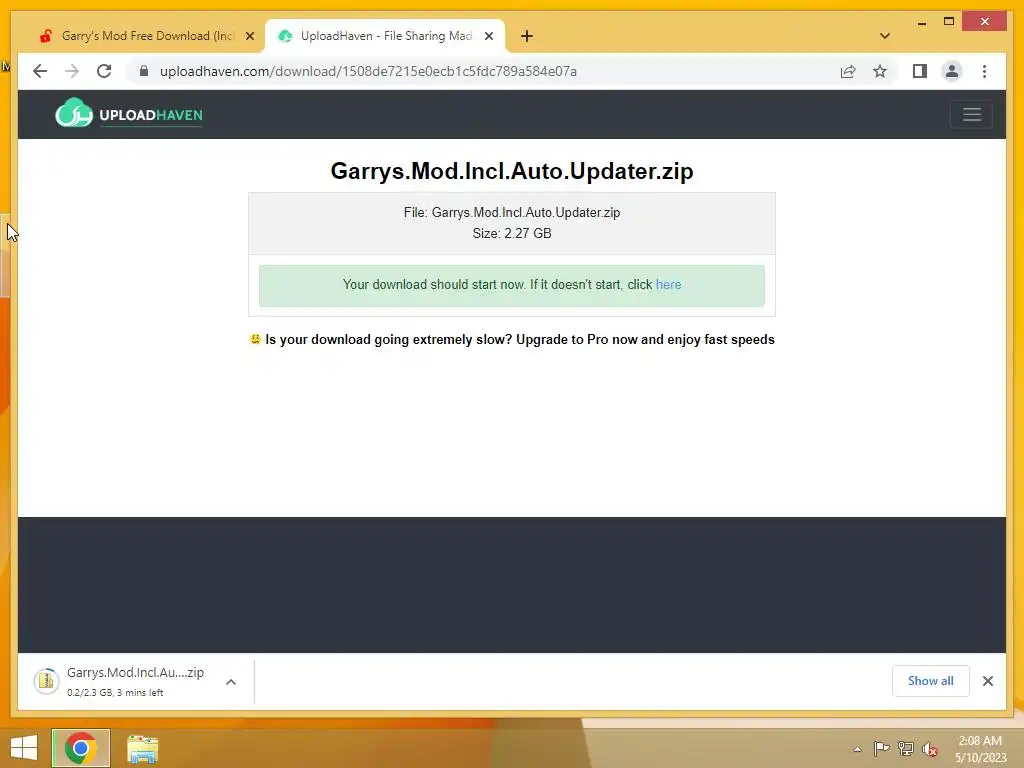The width and height of the screenshot is (1024, 768).
Task: Show all downloads
Action: pyautogui.click(x=931, y=681)
